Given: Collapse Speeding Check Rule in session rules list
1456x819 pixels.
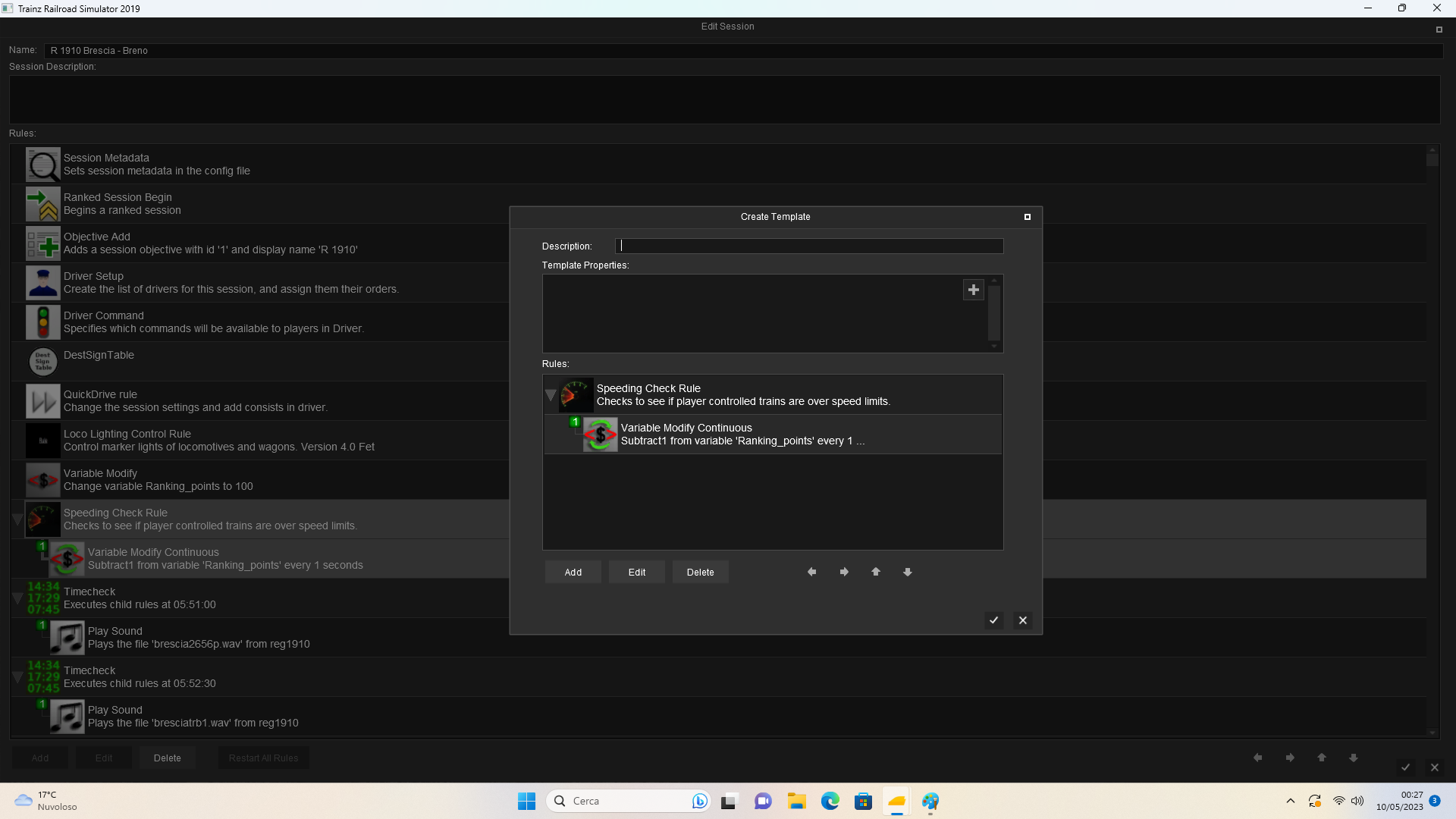Looking at the screenshot, I should (17, 519).
